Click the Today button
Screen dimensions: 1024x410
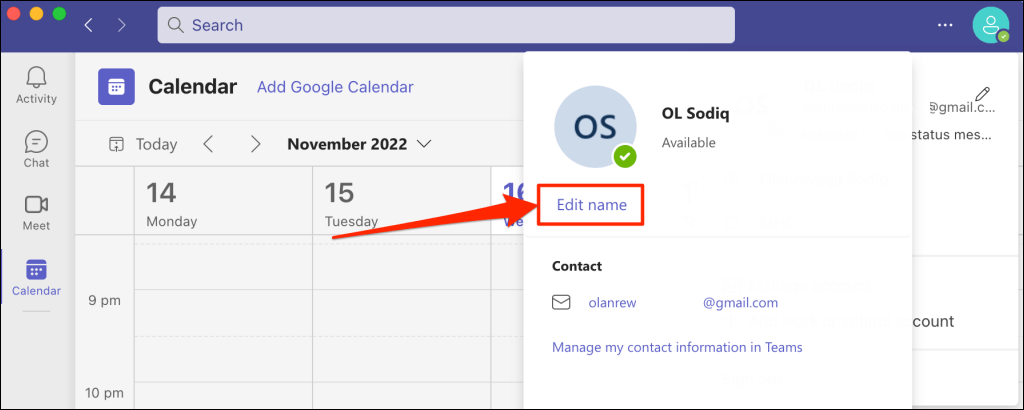(x=143, y=144)
